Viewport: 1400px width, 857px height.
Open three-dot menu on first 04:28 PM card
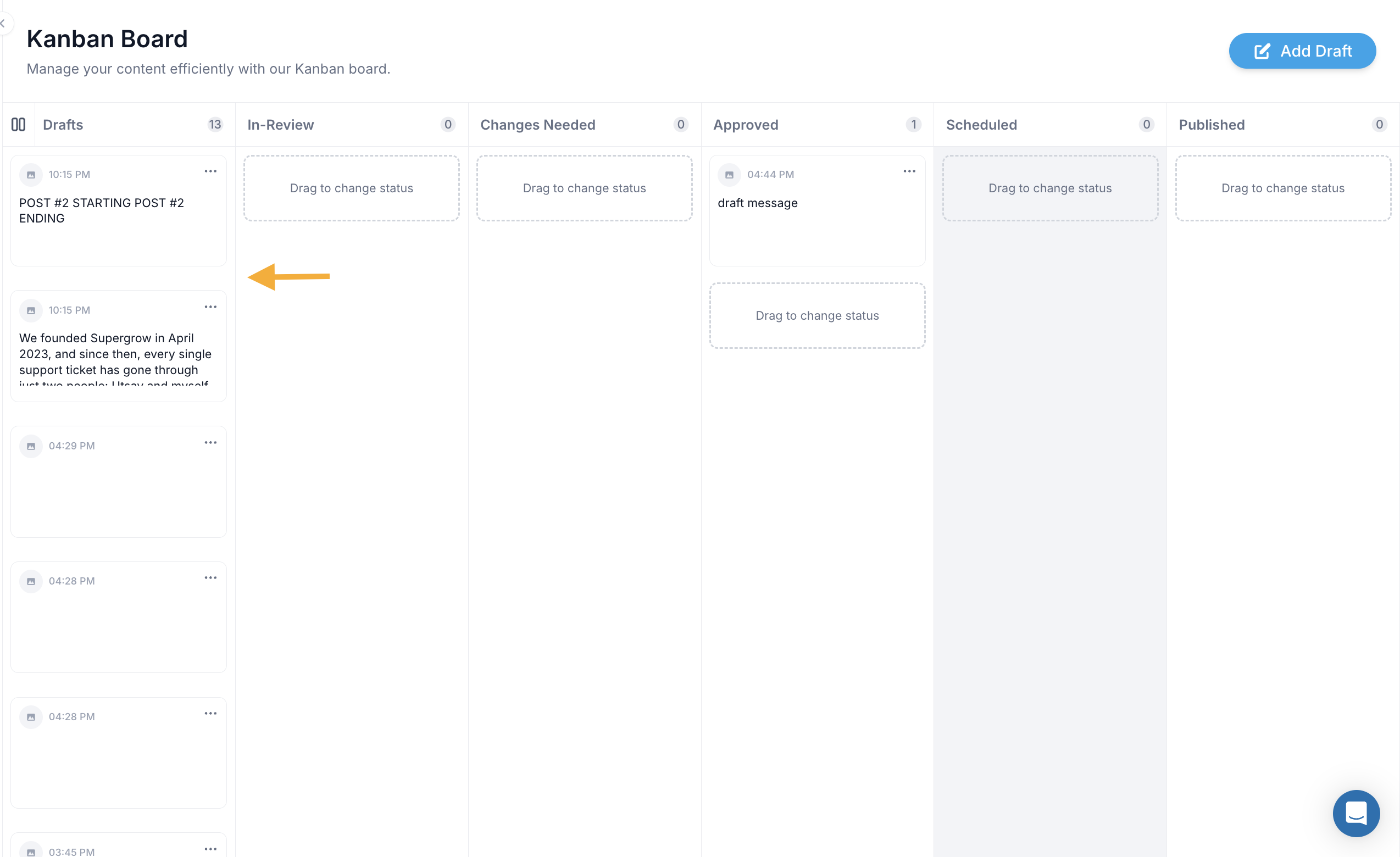[x=210, y=578]
